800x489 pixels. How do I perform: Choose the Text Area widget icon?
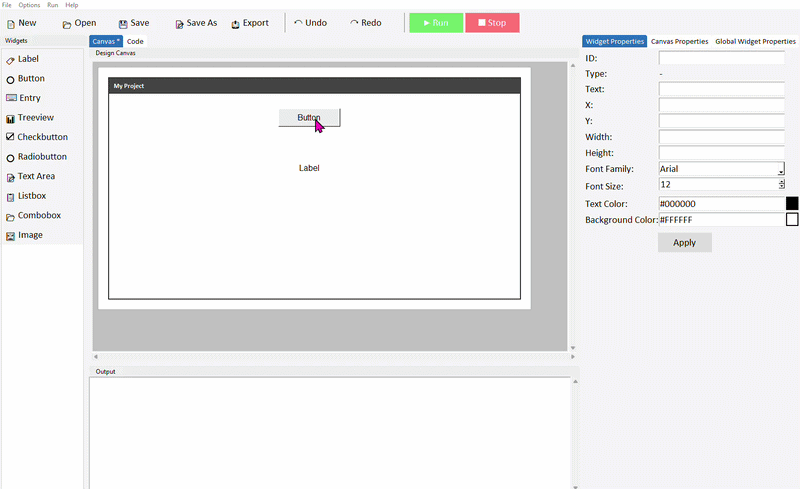10,177
